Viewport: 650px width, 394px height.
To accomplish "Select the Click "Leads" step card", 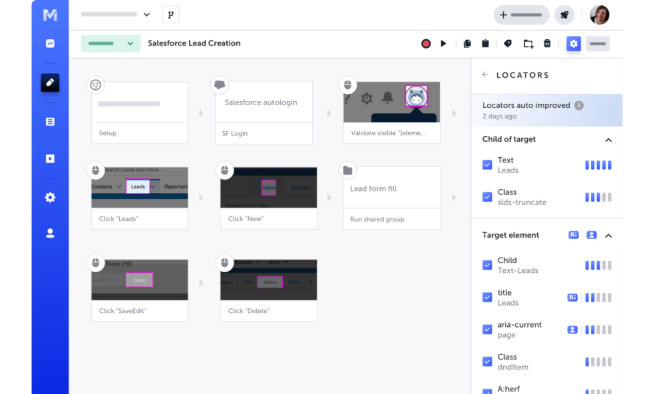I will (140, 198).
